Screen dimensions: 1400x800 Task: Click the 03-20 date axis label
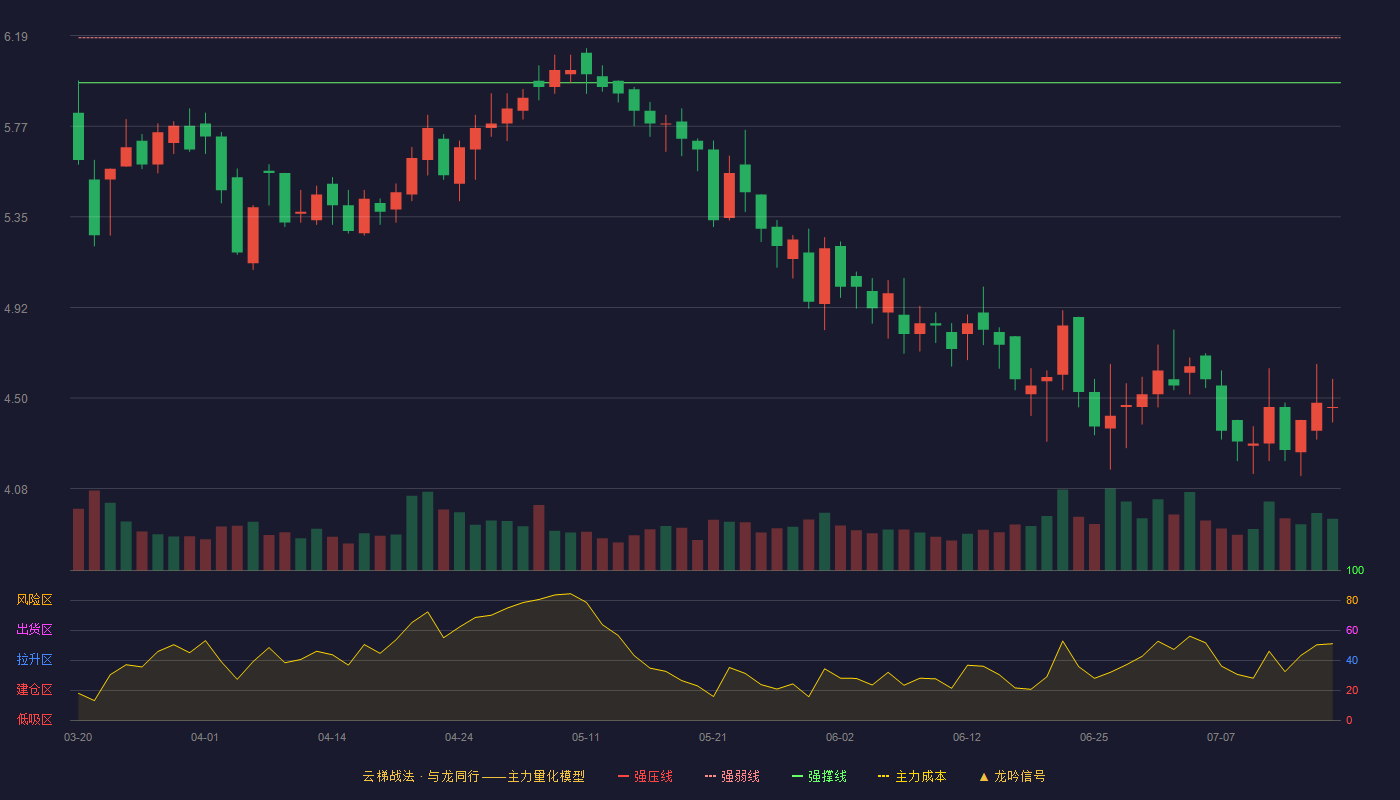point(78,737)
